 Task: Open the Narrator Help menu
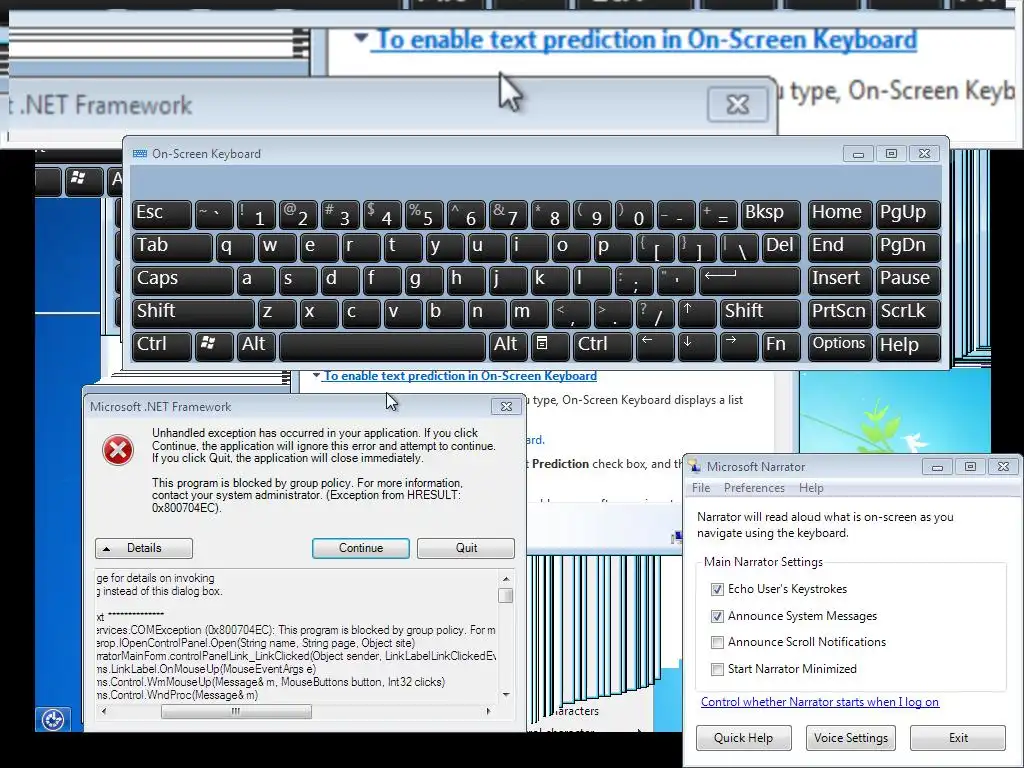[x=811, y=488]
